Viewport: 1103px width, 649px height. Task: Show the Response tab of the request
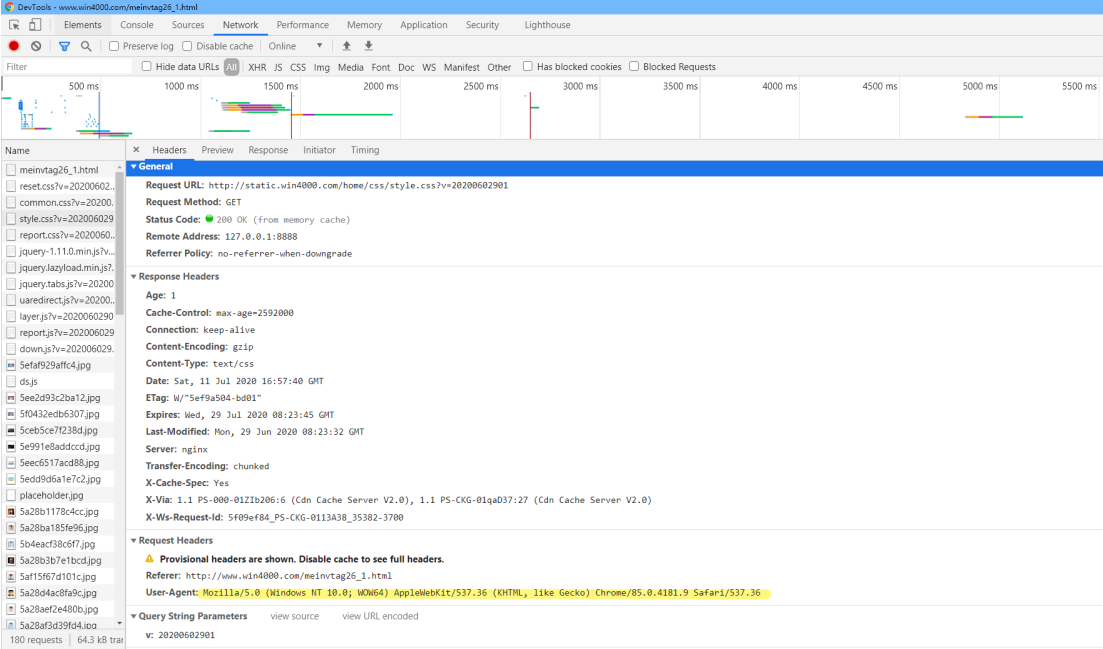point(268,150)
